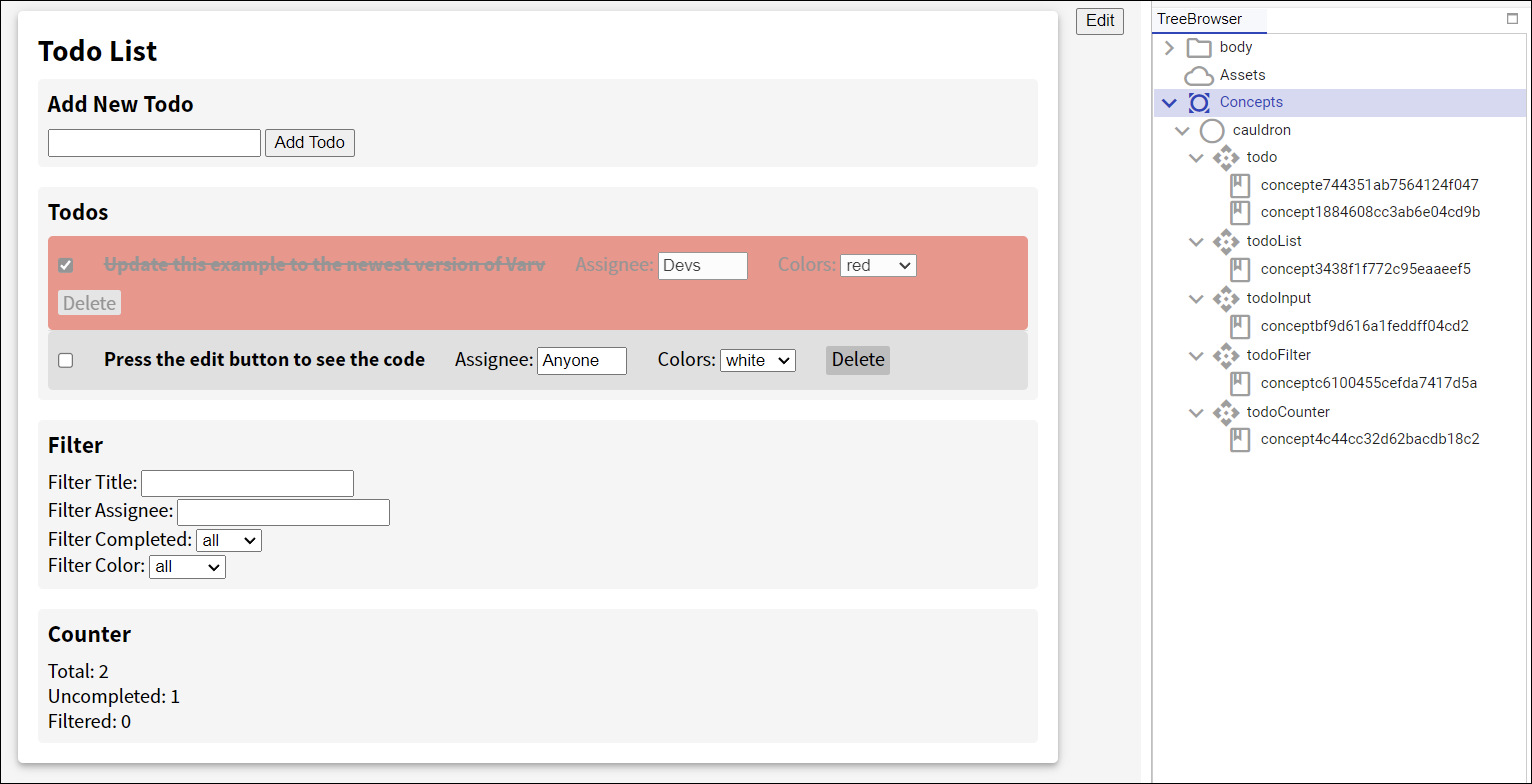
Task: Click the todo concept type icon
Action: (1225, 158)
